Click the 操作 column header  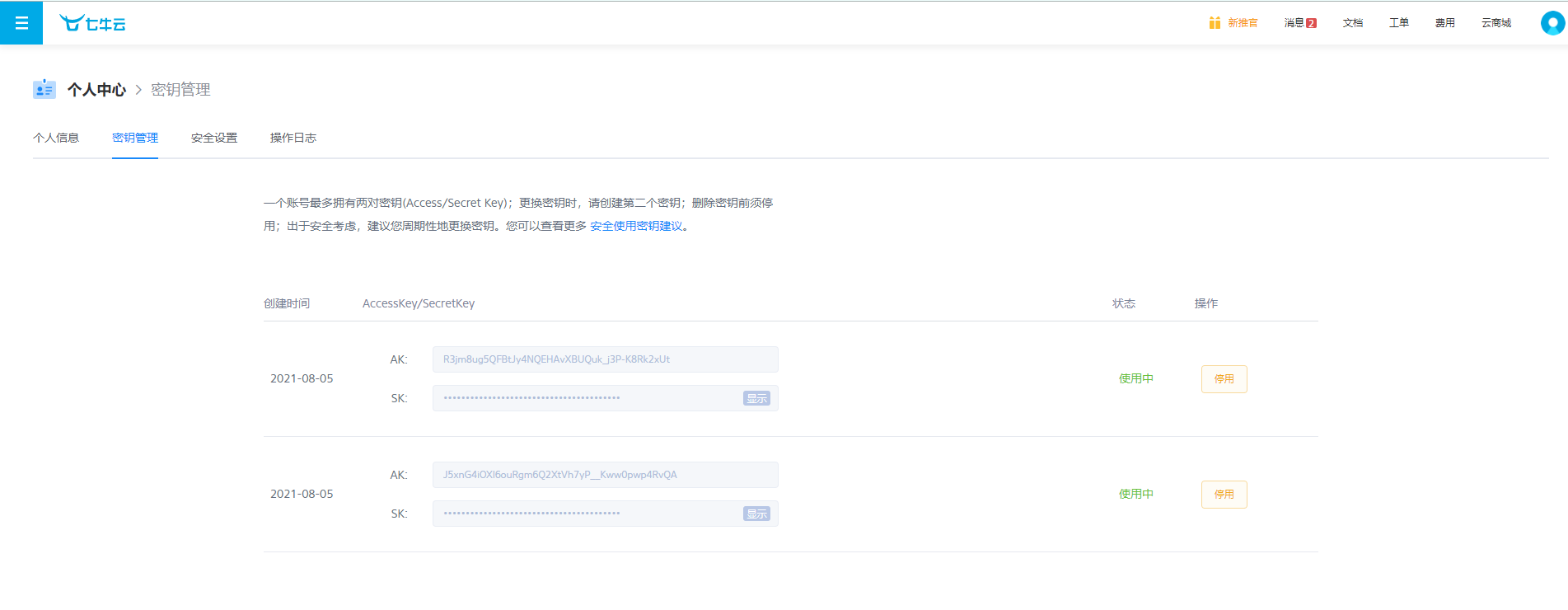[x=1206, y=303]
